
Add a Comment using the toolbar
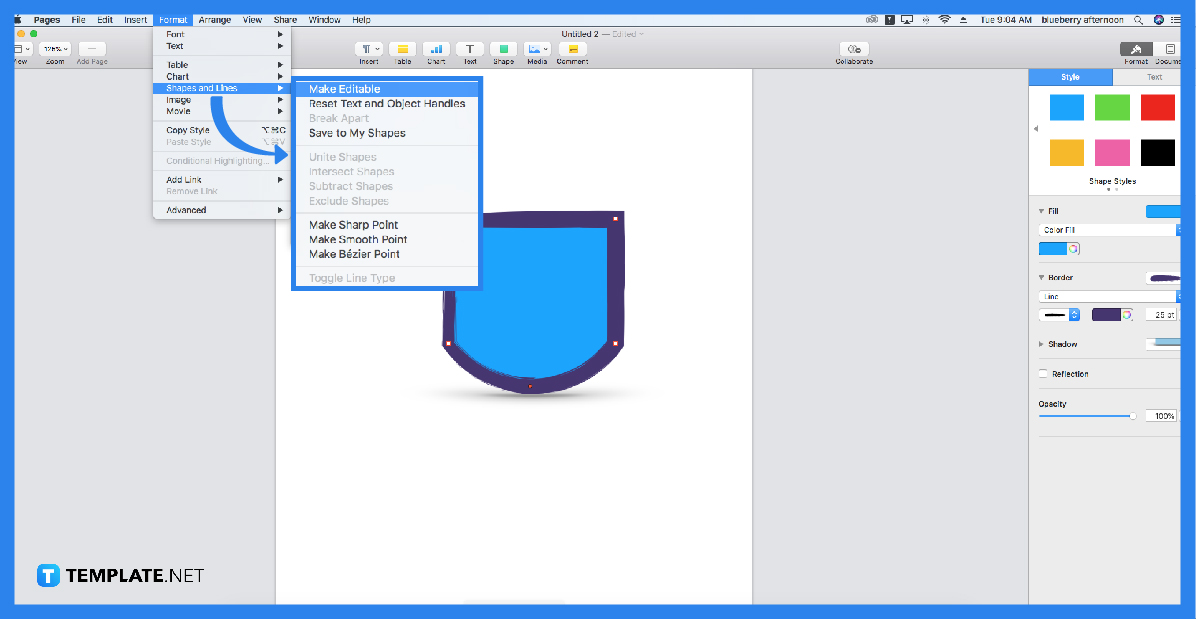click(x=571, y=51)
